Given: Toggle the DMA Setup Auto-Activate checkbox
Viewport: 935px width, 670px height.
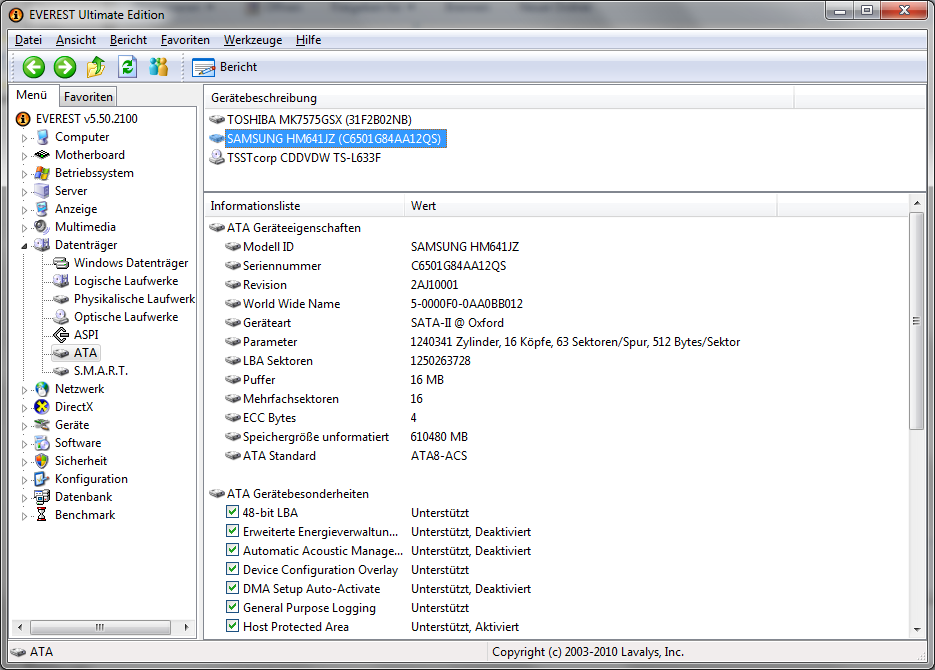Looking at the screenshot, I should [x=233, y=588].
